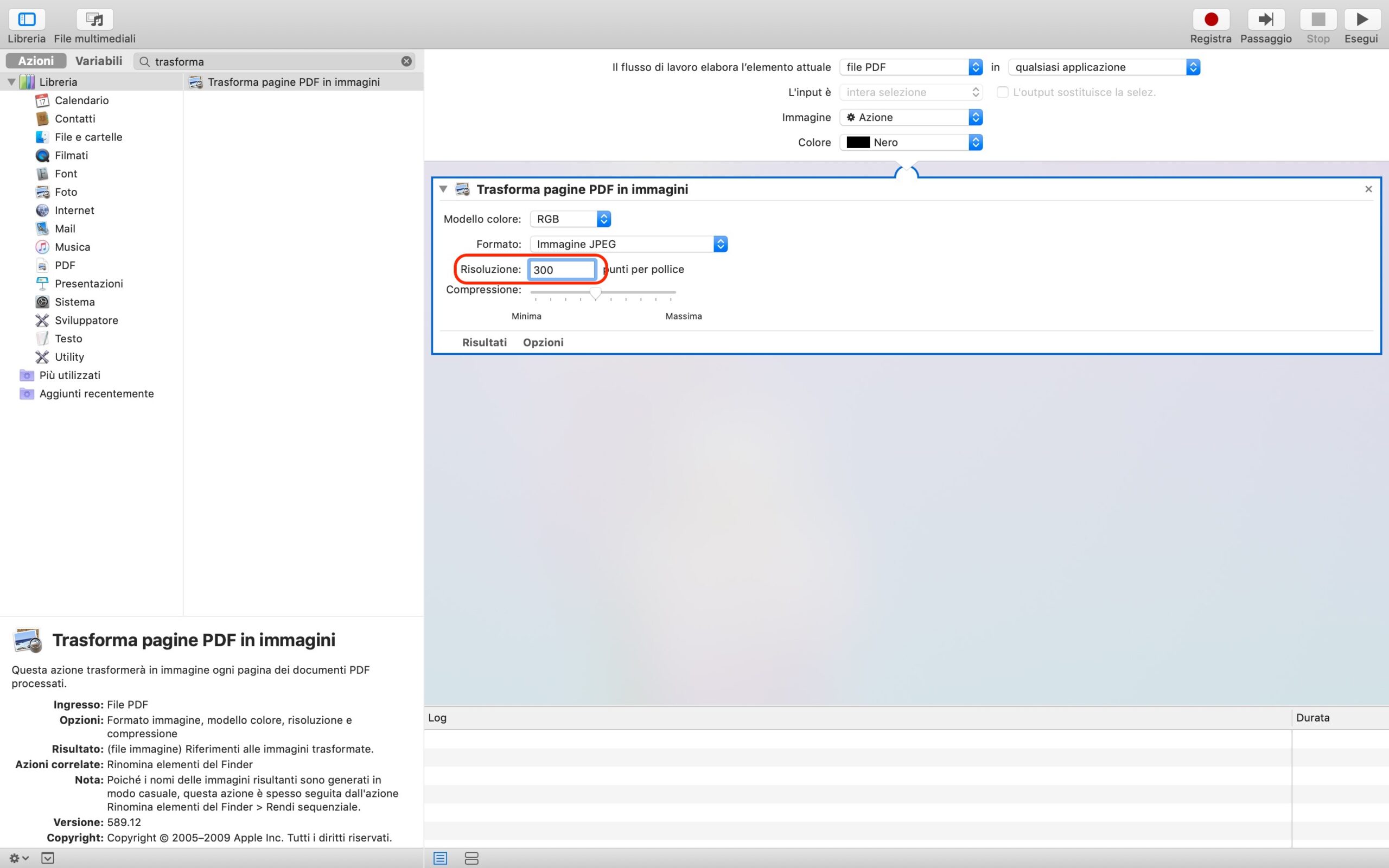Click the Risoluzione input field
This screenshot has width=1389, height=868.
562,270
